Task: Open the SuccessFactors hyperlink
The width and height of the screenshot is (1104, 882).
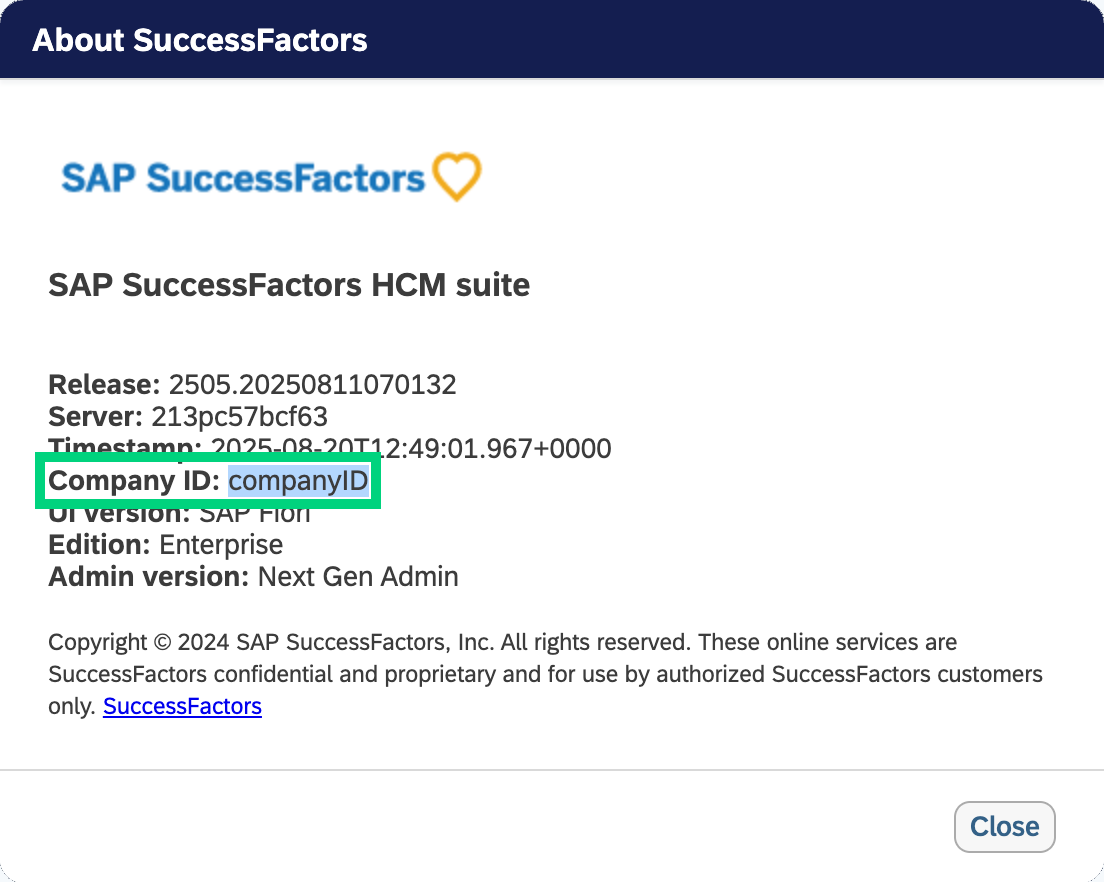Action: 182,707
